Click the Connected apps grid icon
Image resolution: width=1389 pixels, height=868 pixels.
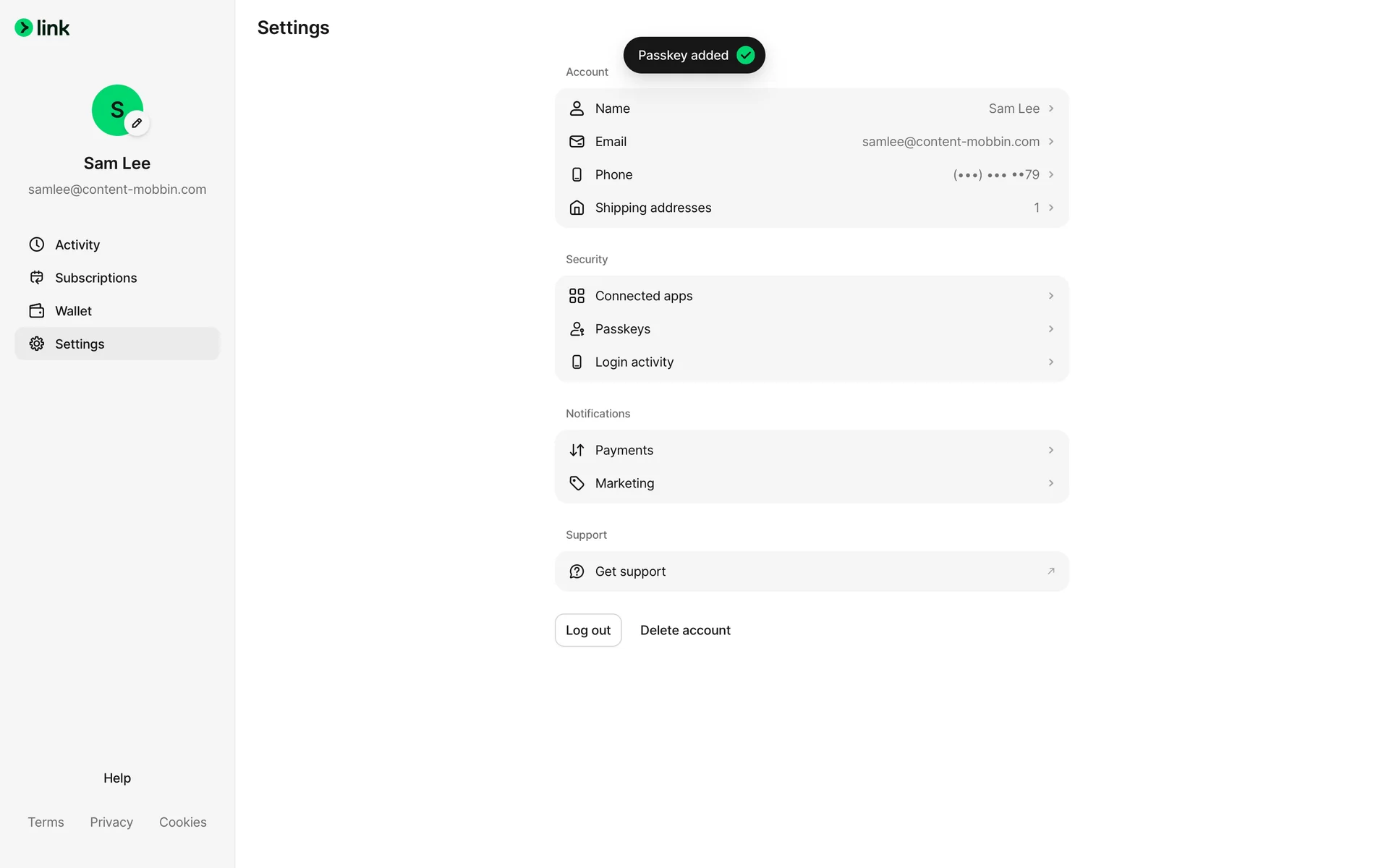[577, 296]
